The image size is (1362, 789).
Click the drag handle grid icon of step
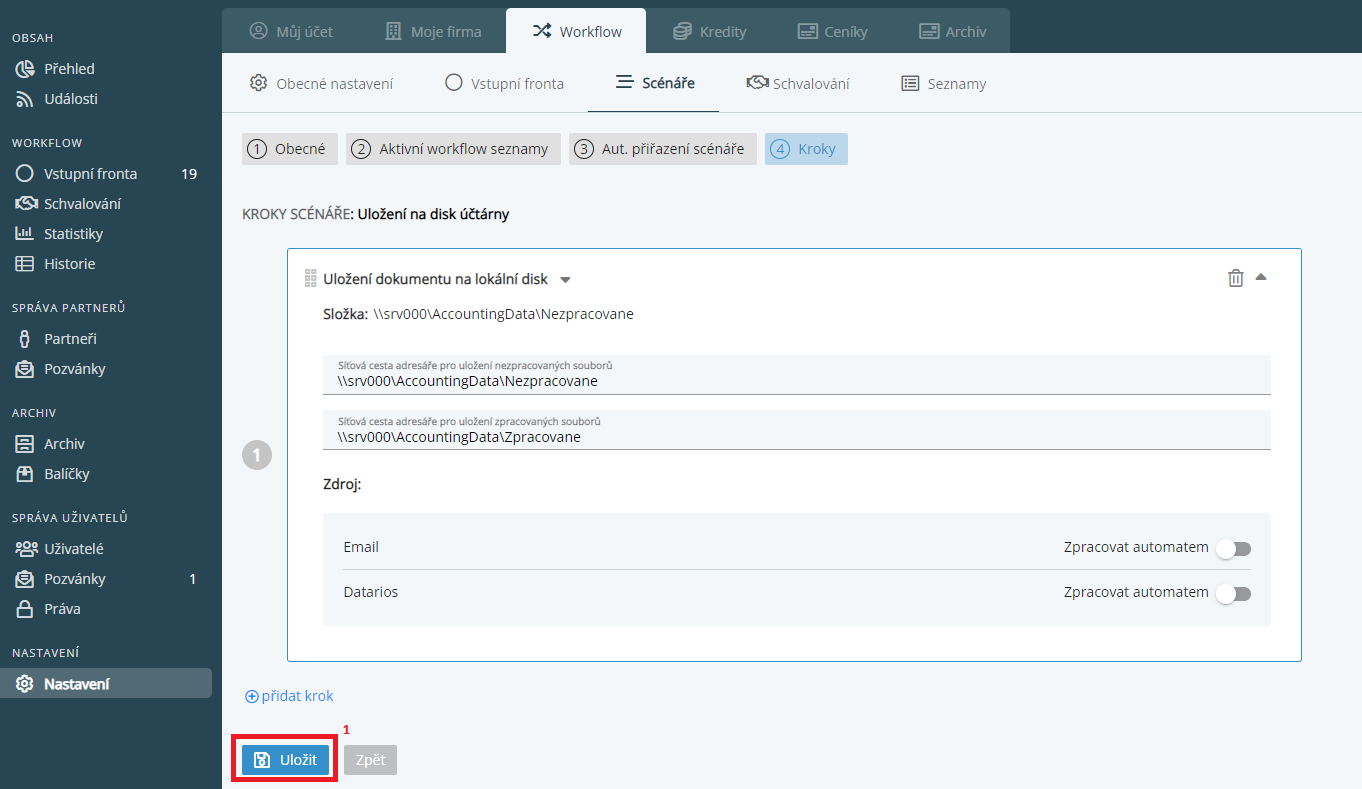(310, 279)
